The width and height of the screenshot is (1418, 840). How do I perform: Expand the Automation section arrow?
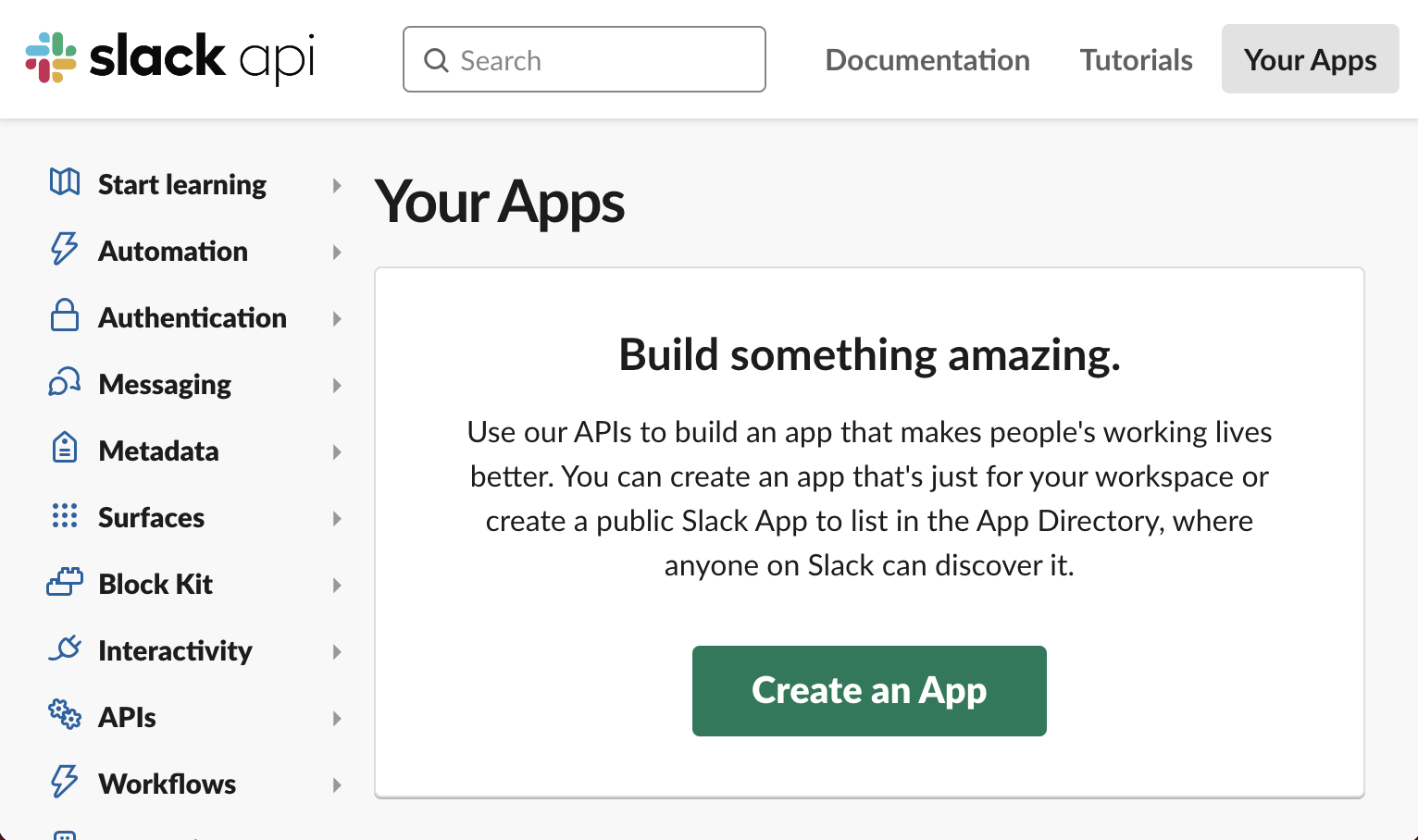(x=337, y=253)
